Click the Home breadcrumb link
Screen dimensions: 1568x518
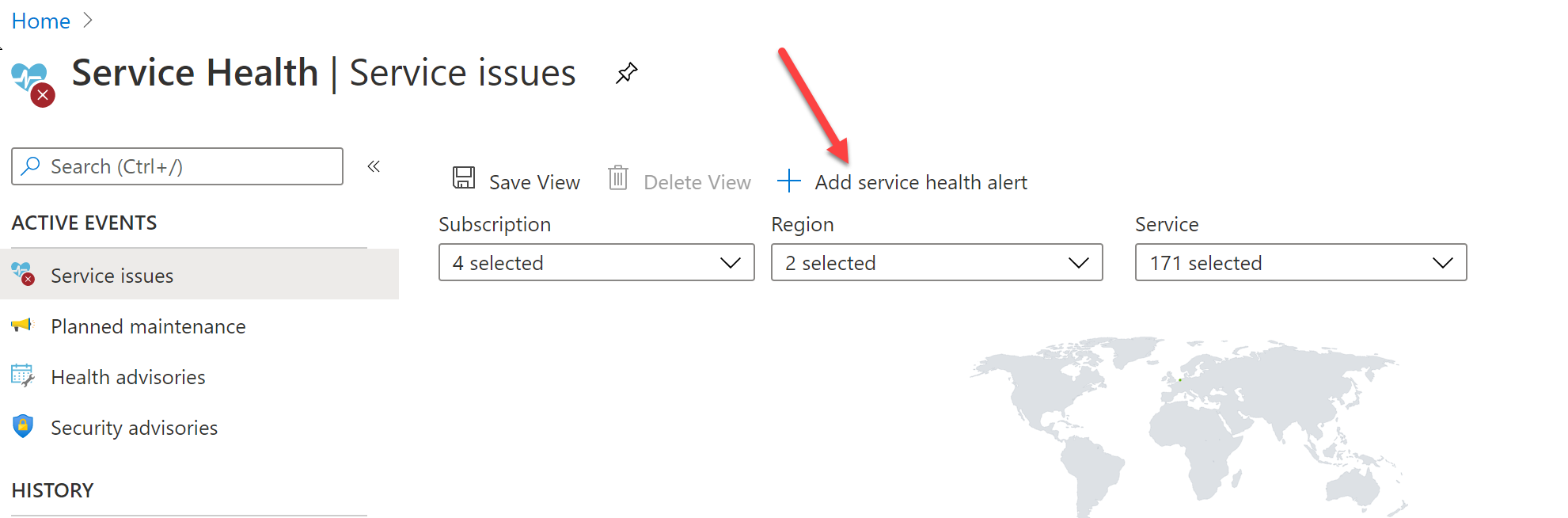pyautogui.click(x=41, y=21)
